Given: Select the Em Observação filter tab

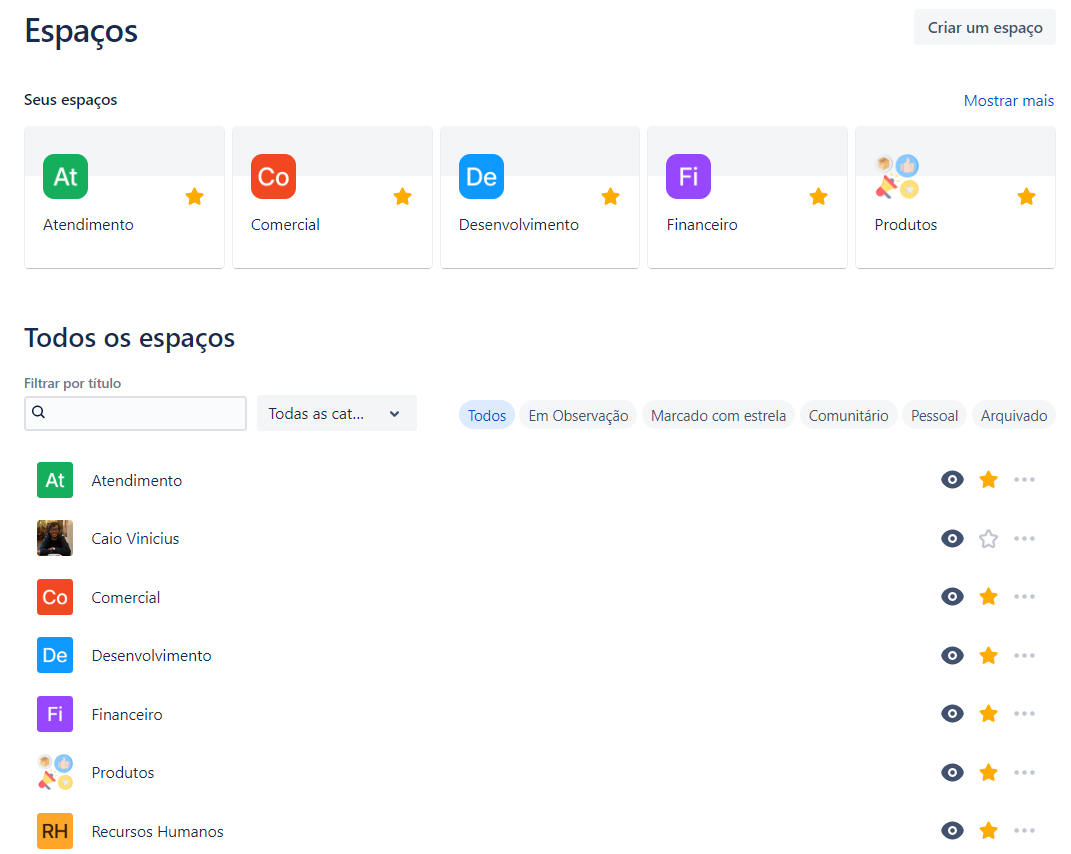Looking at the screenshot, I should [578, 415].
